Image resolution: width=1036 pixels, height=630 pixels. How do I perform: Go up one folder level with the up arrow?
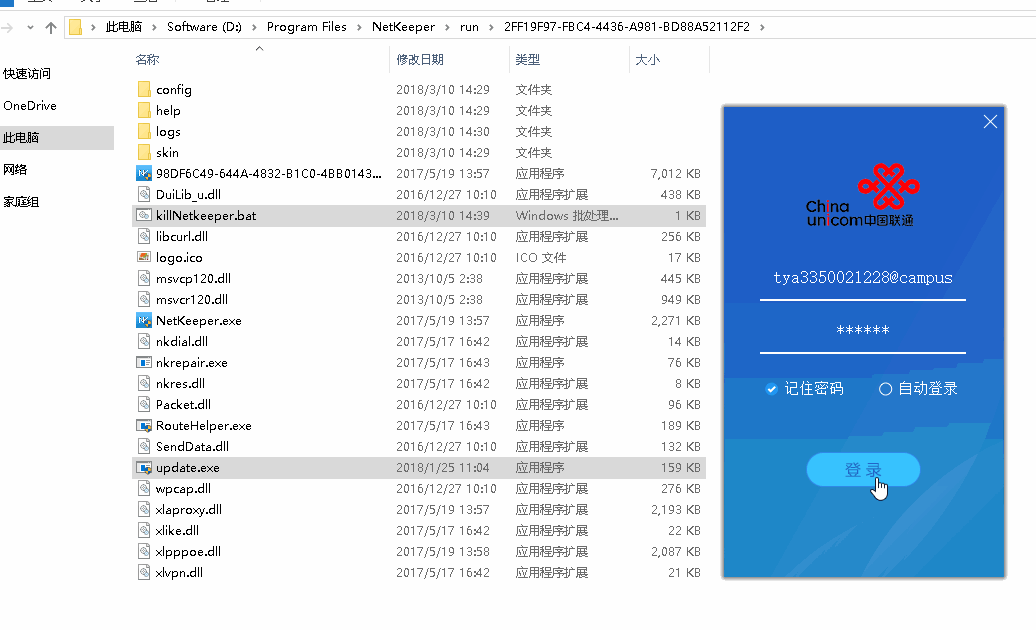point(51,27)
